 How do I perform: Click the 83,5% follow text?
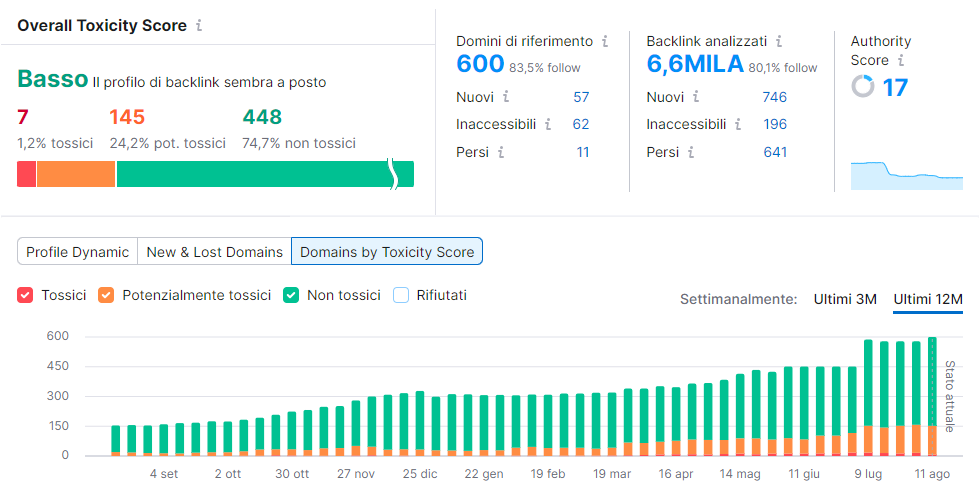point(544,68)
